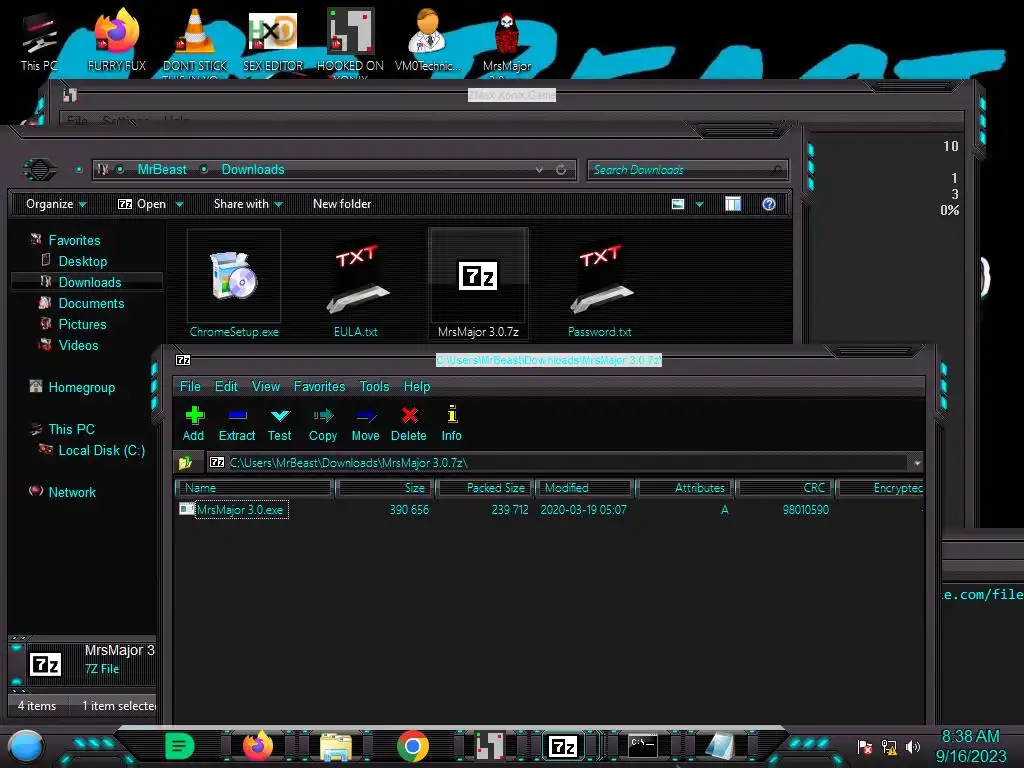The width and height of the screenshot is (1024, 768).
Task: Open the 7-Zip Tools menu
Action: point(374,387)
